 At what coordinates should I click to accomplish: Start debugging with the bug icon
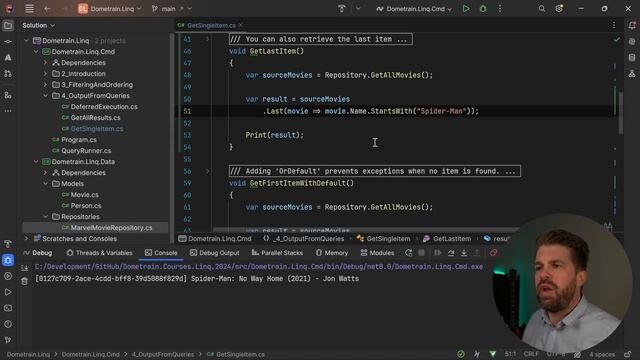pyautogui.click(x=483, y=9)
